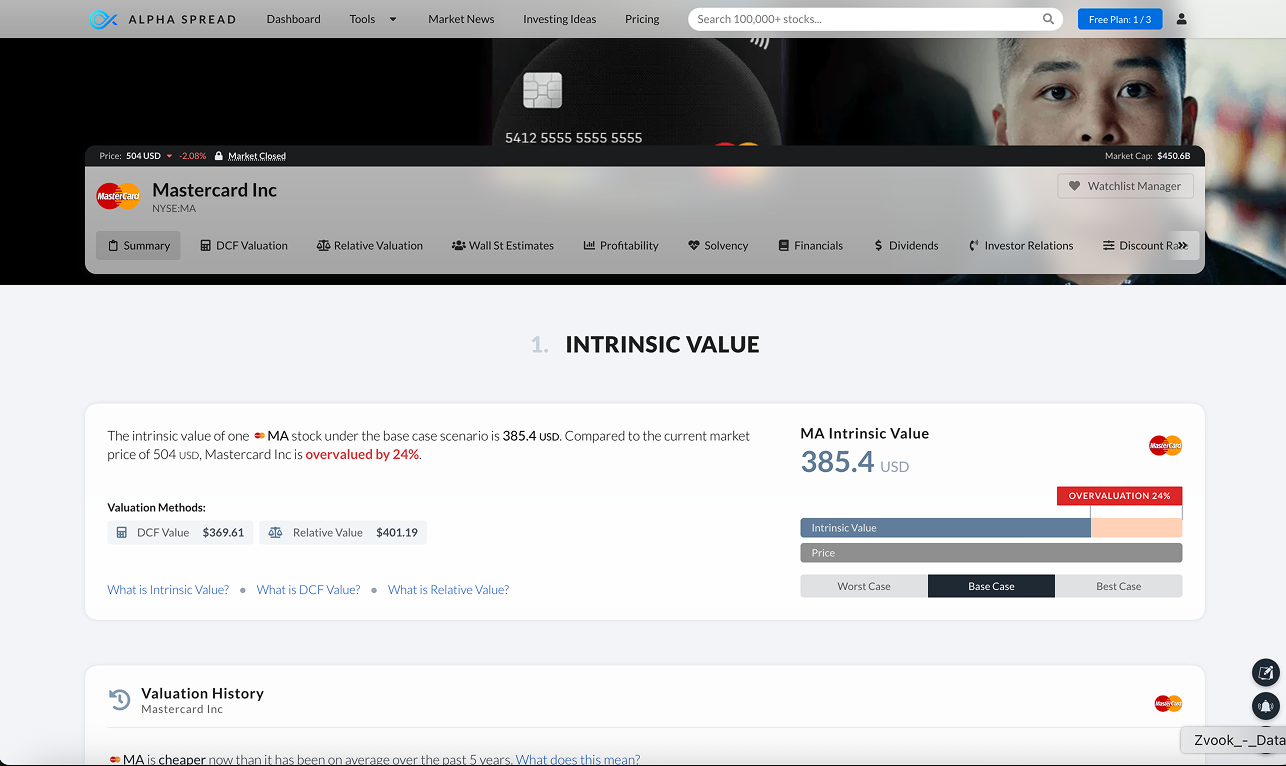The image size is (1286, 766).
Task: Click the Mastercard company logo in header
Action: coord(118,196)
